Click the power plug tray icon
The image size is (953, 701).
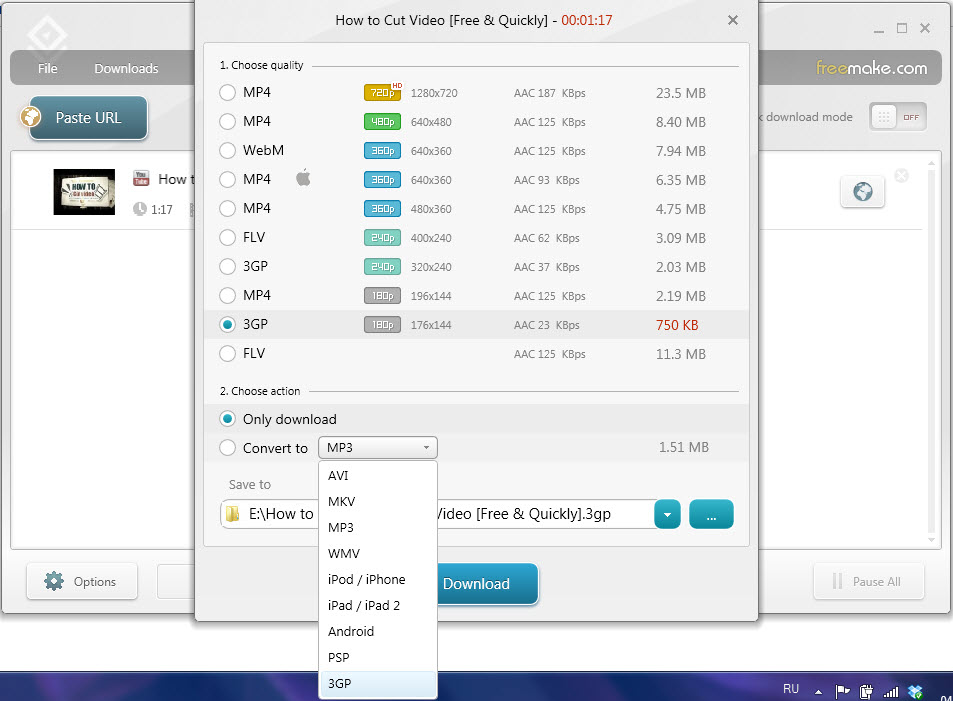[x=866, y=691]
